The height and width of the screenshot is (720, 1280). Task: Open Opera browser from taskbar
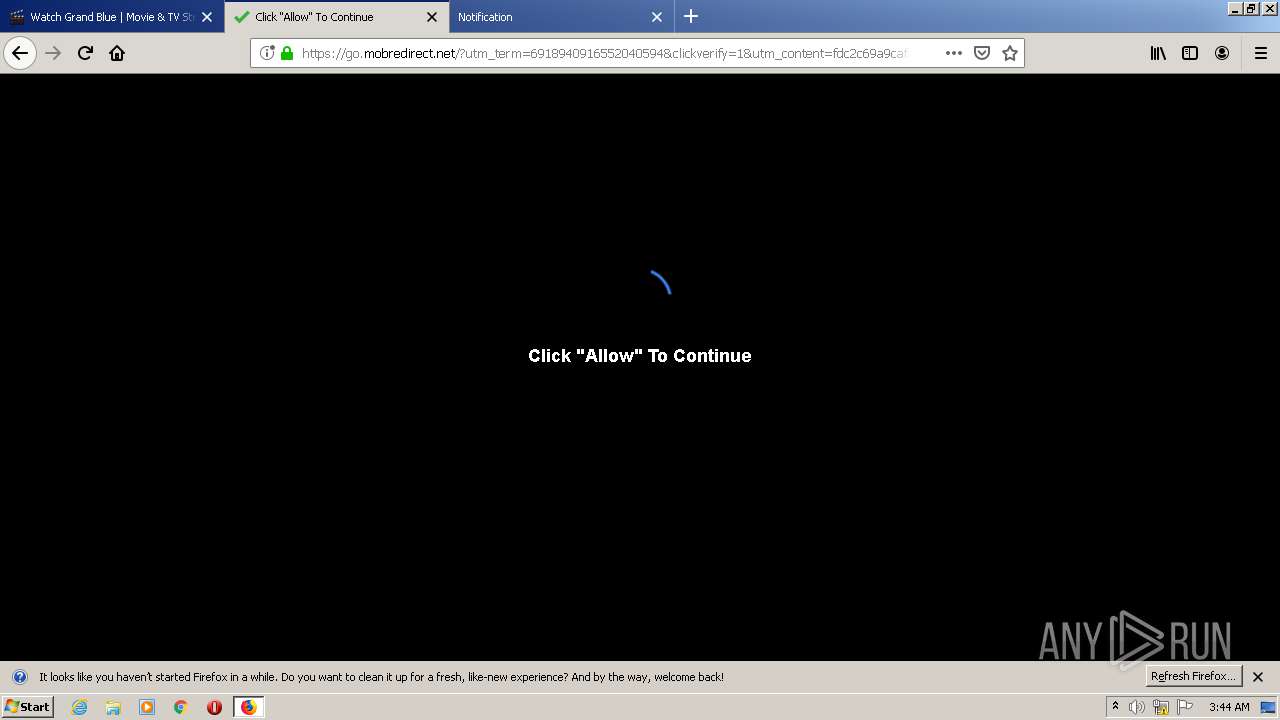pyautogui.click(x=214, y=707)
